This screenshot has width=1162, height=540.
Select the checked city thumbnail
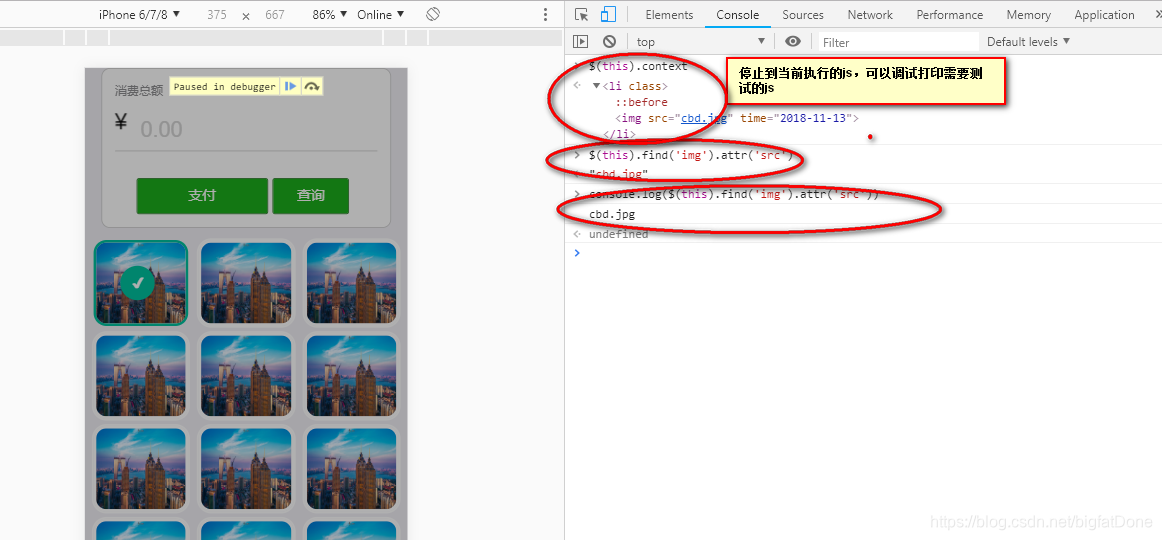pyautogui.click(x=141, y=283)
